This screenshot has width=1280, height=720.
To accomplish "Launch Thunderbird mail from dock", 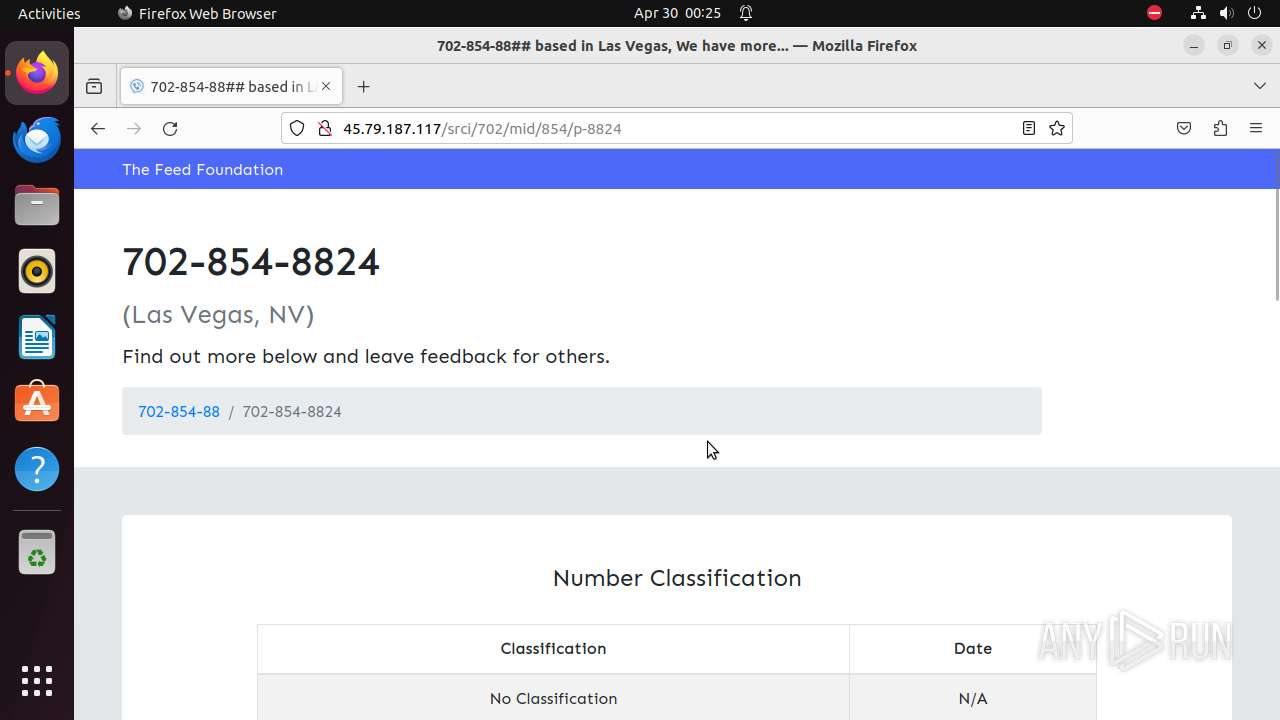I will (x=37, y=139).
